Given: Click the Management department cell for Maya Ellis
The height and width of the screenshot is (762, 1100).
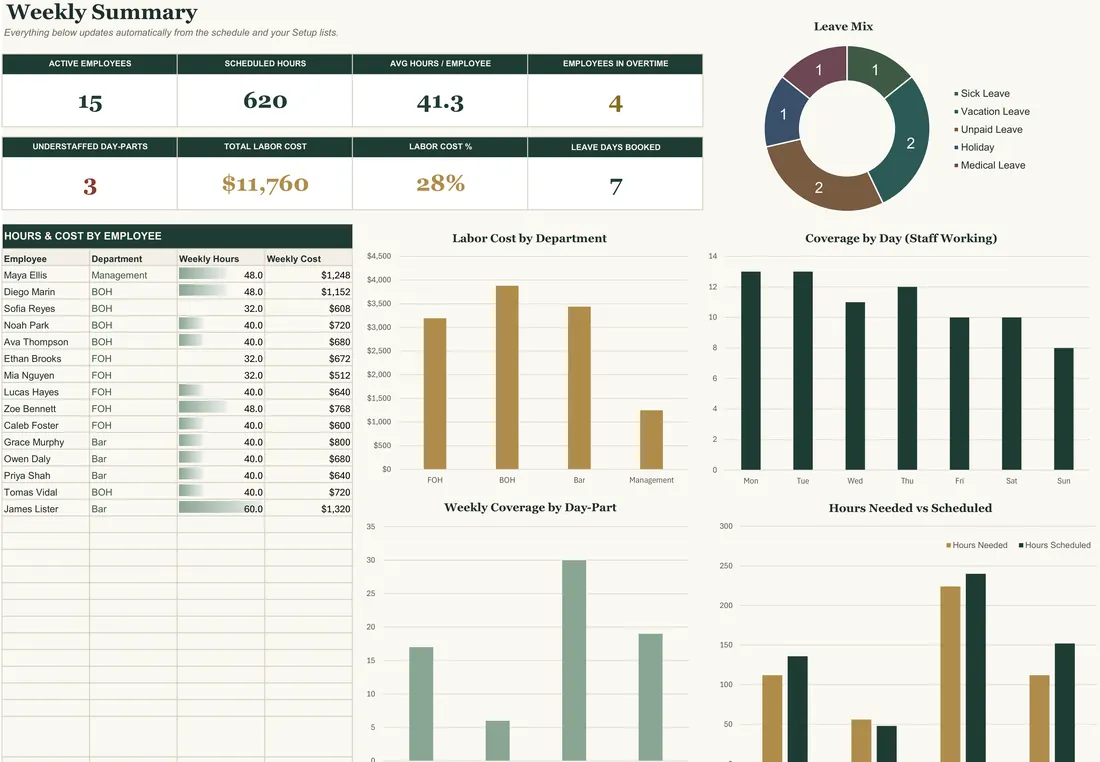Looking at the screenshot, I should [133, 275].
